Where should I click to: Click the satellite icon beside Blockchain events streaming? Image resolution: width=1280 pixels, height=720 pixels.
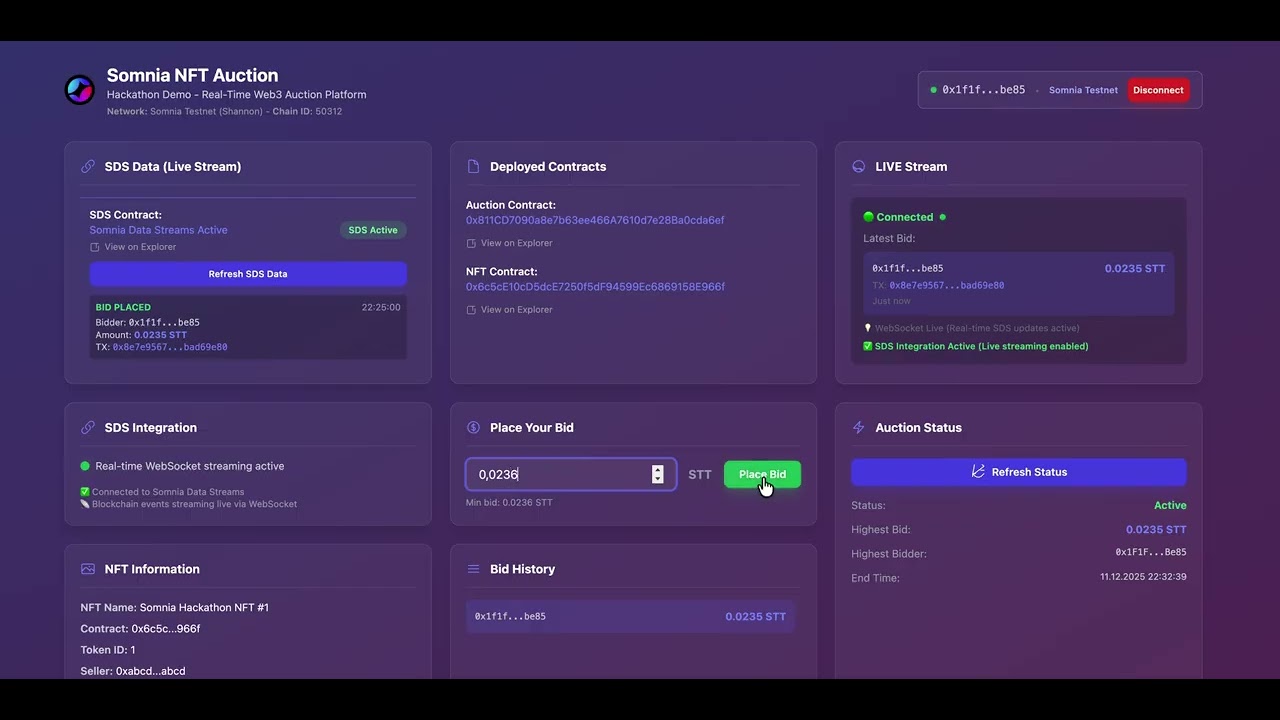[x=85, y=504]
